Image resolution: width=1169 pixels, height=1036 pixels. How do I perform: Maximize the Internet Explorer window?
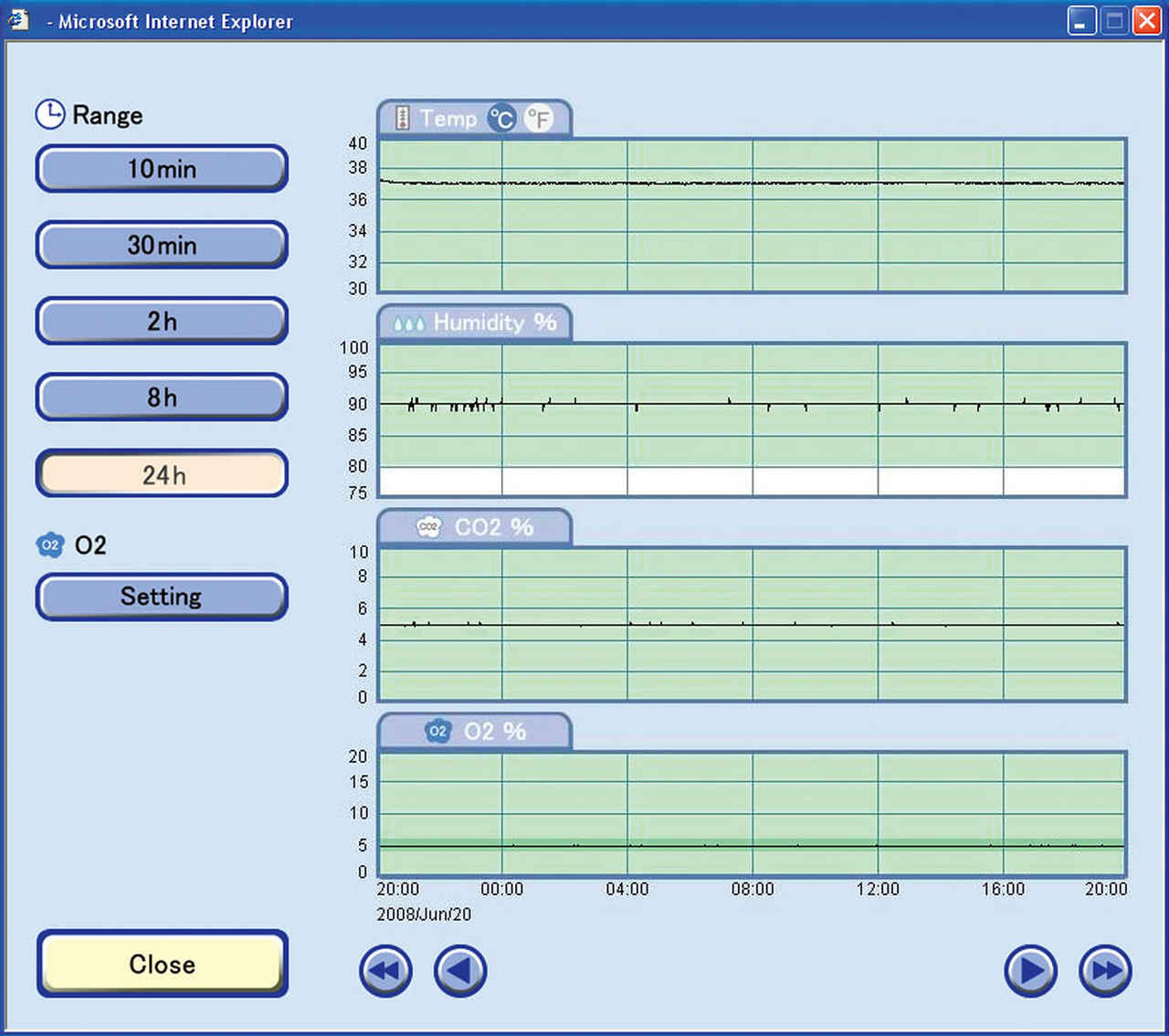(1114, 20)
